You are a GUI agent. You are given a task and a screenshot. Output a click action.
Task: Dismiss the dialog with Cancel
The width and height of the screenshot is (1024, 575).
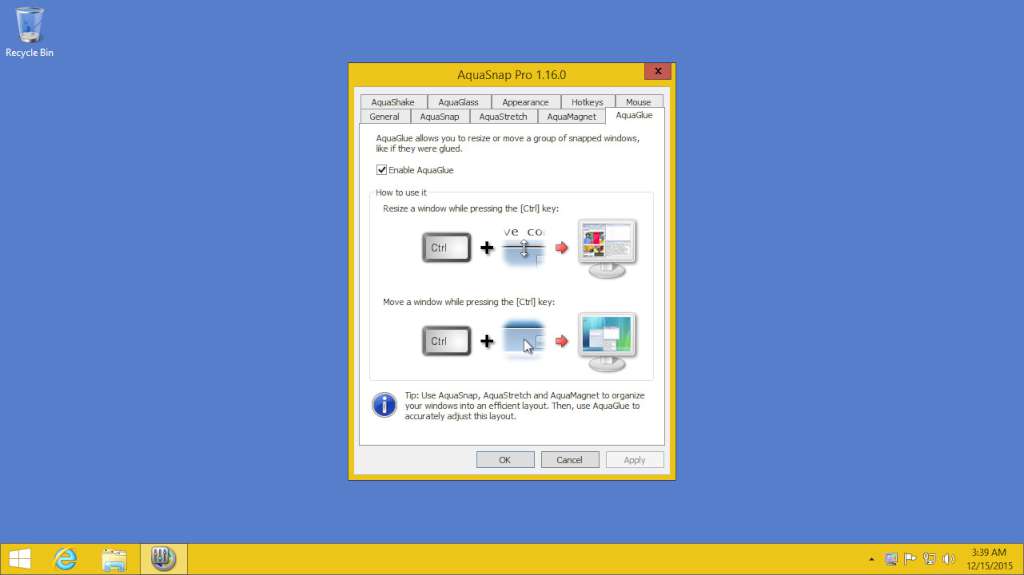click(x=569, y=460)
